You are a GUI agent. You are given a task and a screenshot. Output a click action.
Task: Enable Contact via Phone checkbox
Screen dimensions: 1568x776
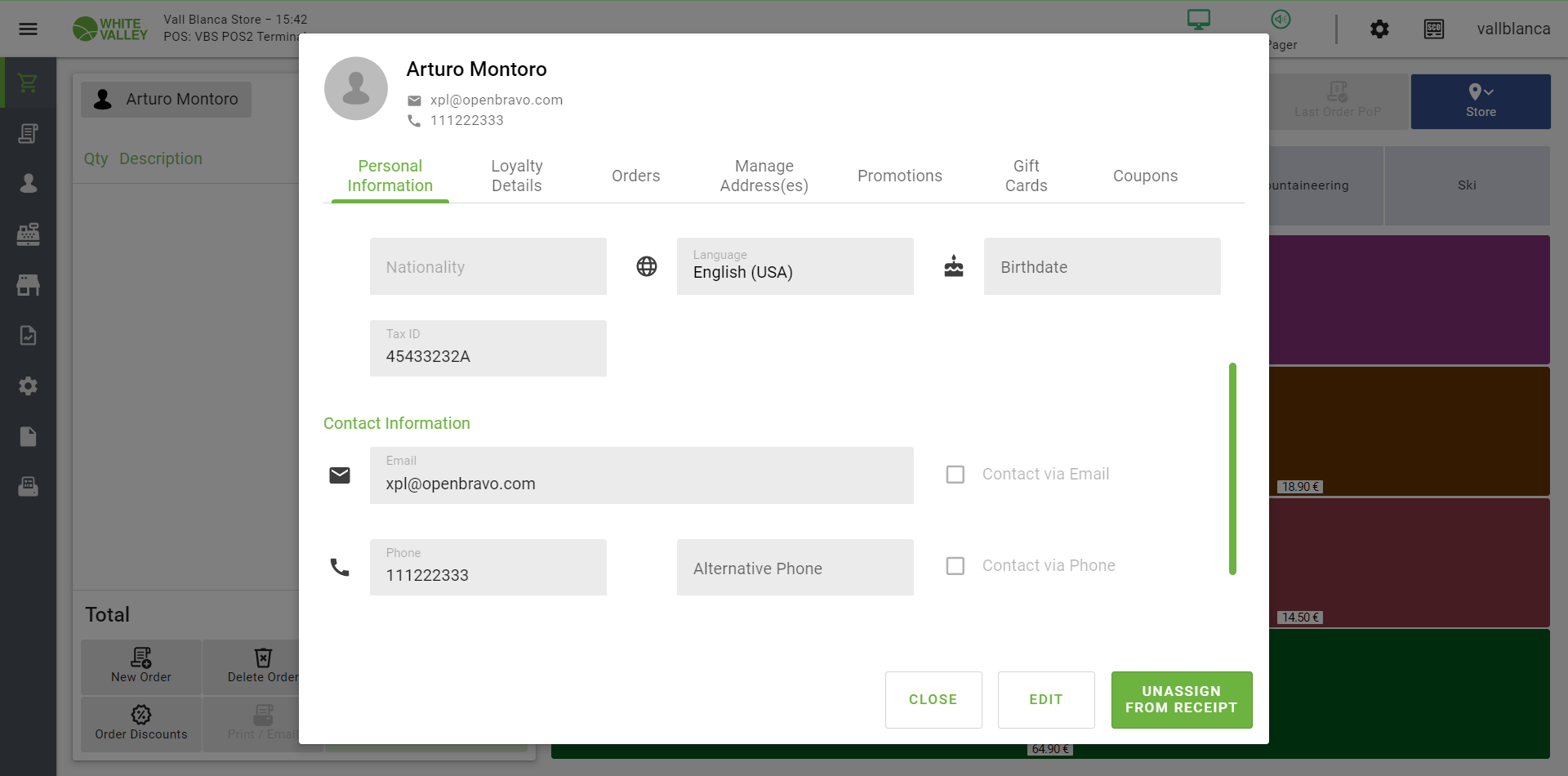pyautogui.click(x=955, y=566)
